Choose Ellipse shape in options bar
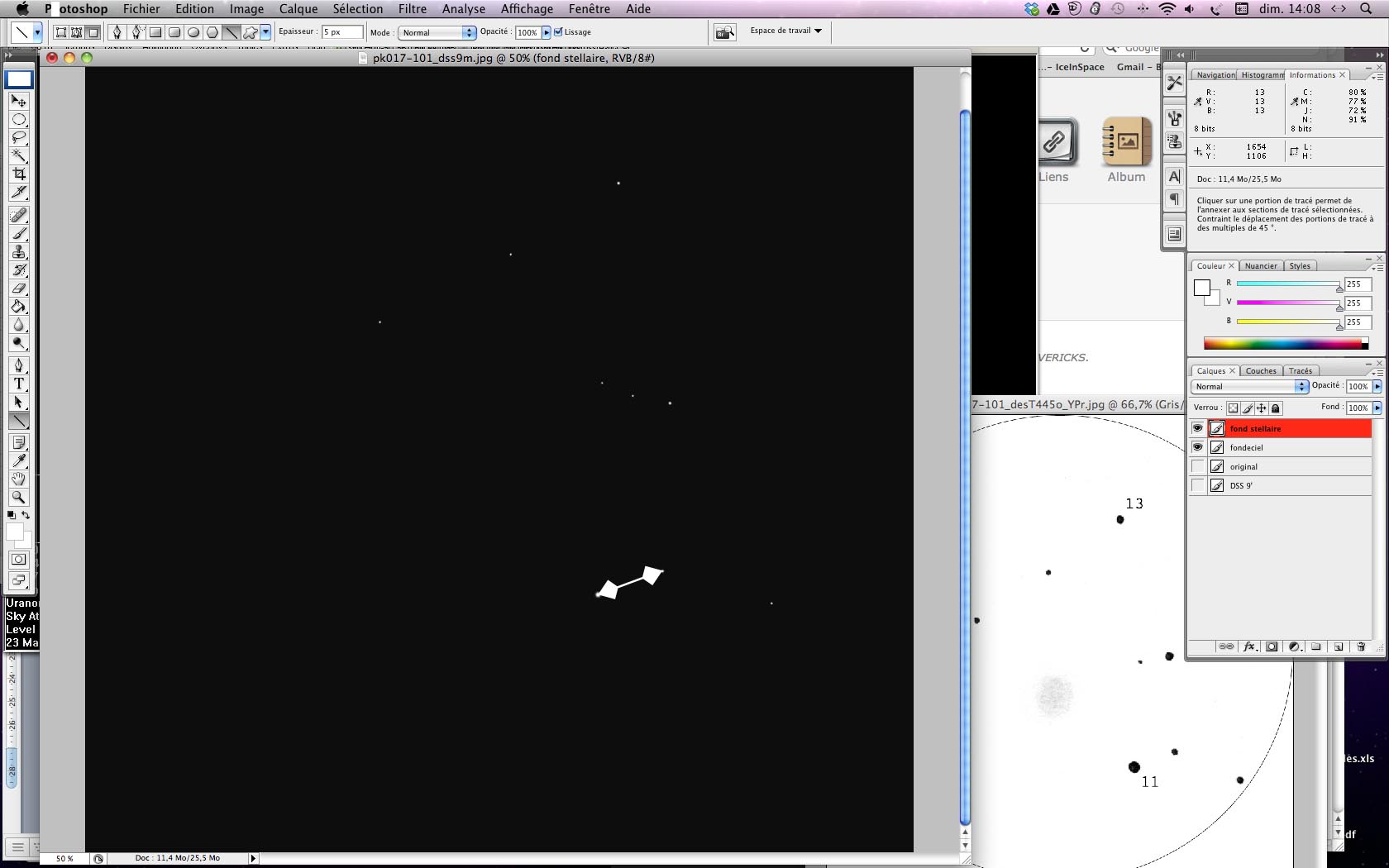This screenshot has width=1389, height=868. (193, 32)
